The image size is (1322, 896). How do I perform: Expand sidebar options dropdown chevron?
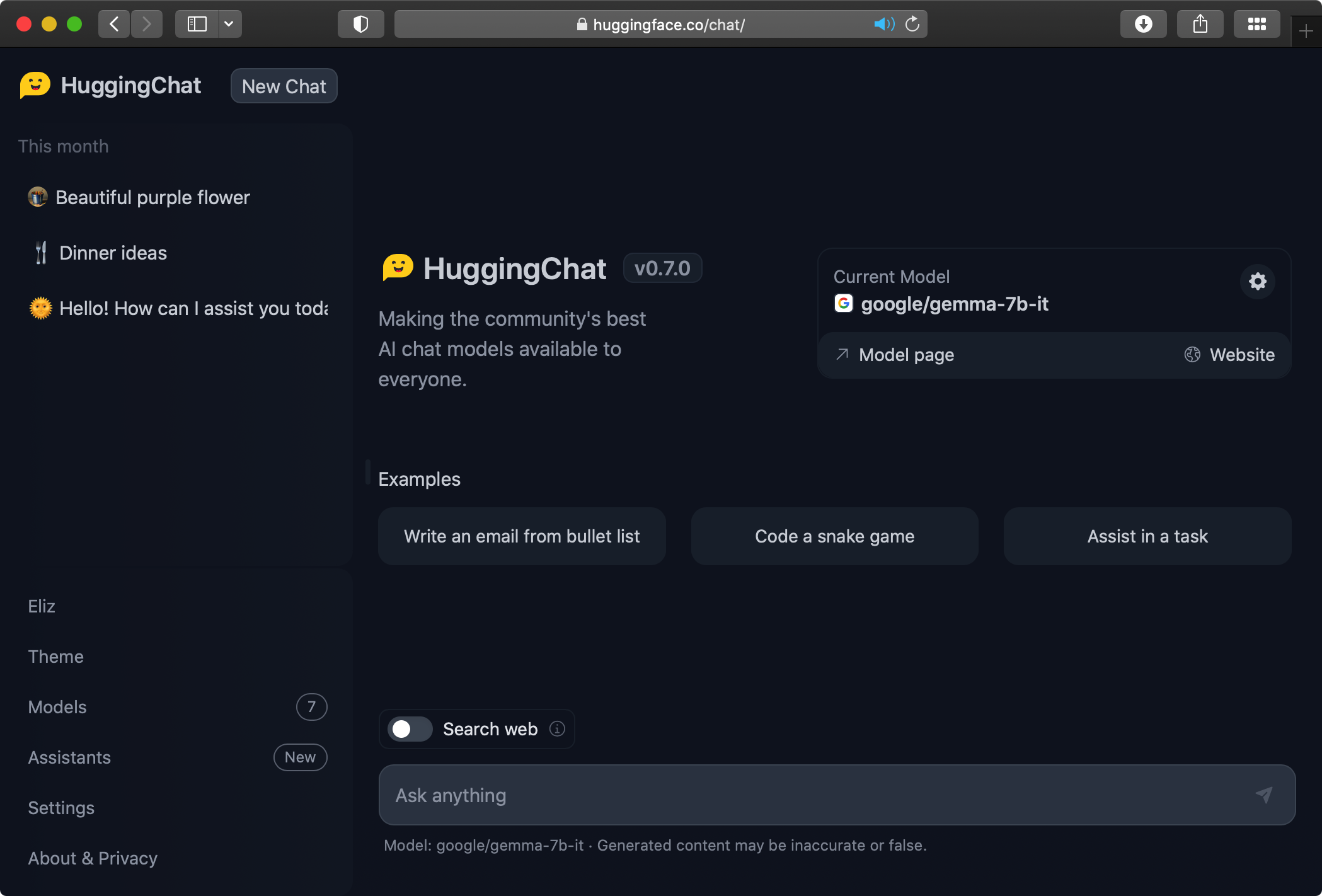(229, 25)
